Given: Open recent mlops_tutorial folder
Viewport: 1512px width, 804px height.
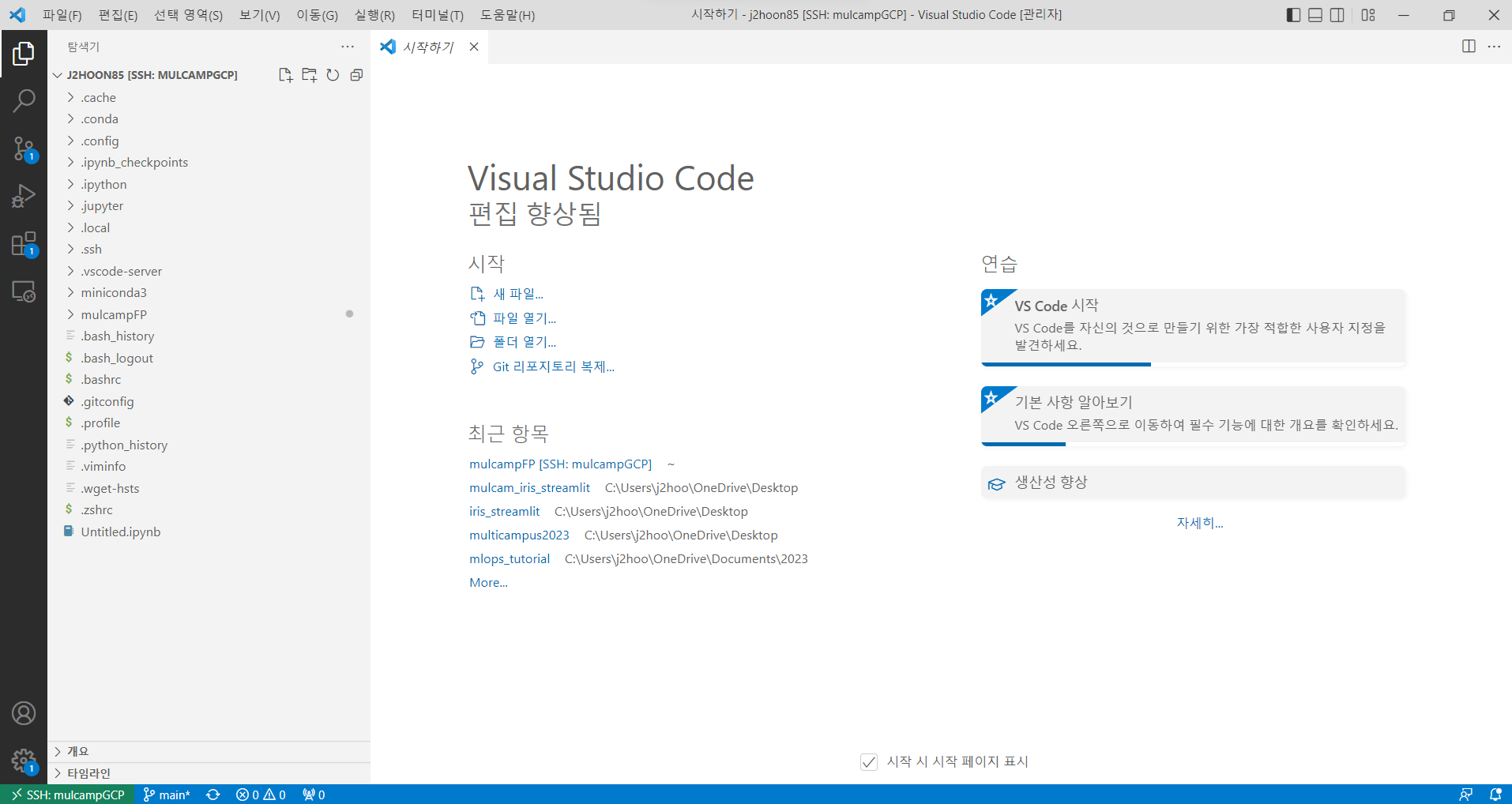Looking at the screenshot, I should coord(510,559).
